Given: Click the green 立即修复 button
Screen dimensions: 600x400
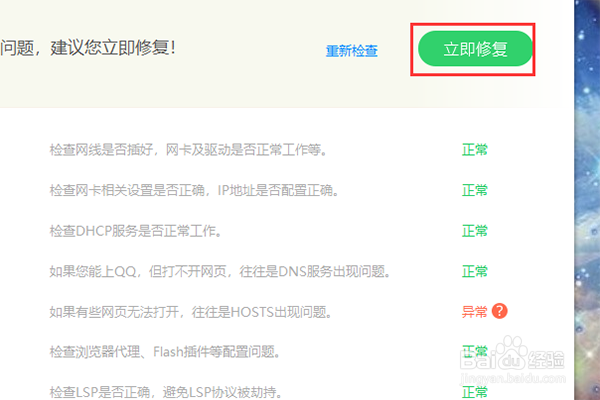Looking at the screenshot, I should click(x=475, y=49).
